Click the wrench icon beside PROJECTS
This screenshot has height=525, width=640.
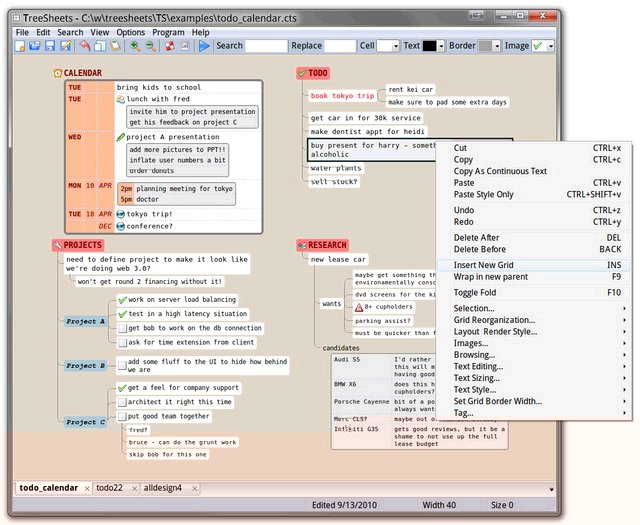tap(58, 245)
